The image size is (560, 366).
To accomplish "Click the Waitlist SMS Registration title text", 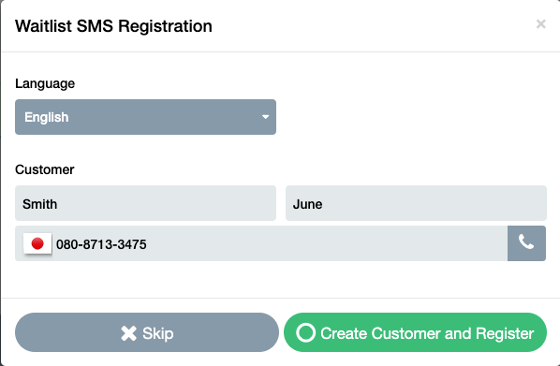I will [114, 26].
